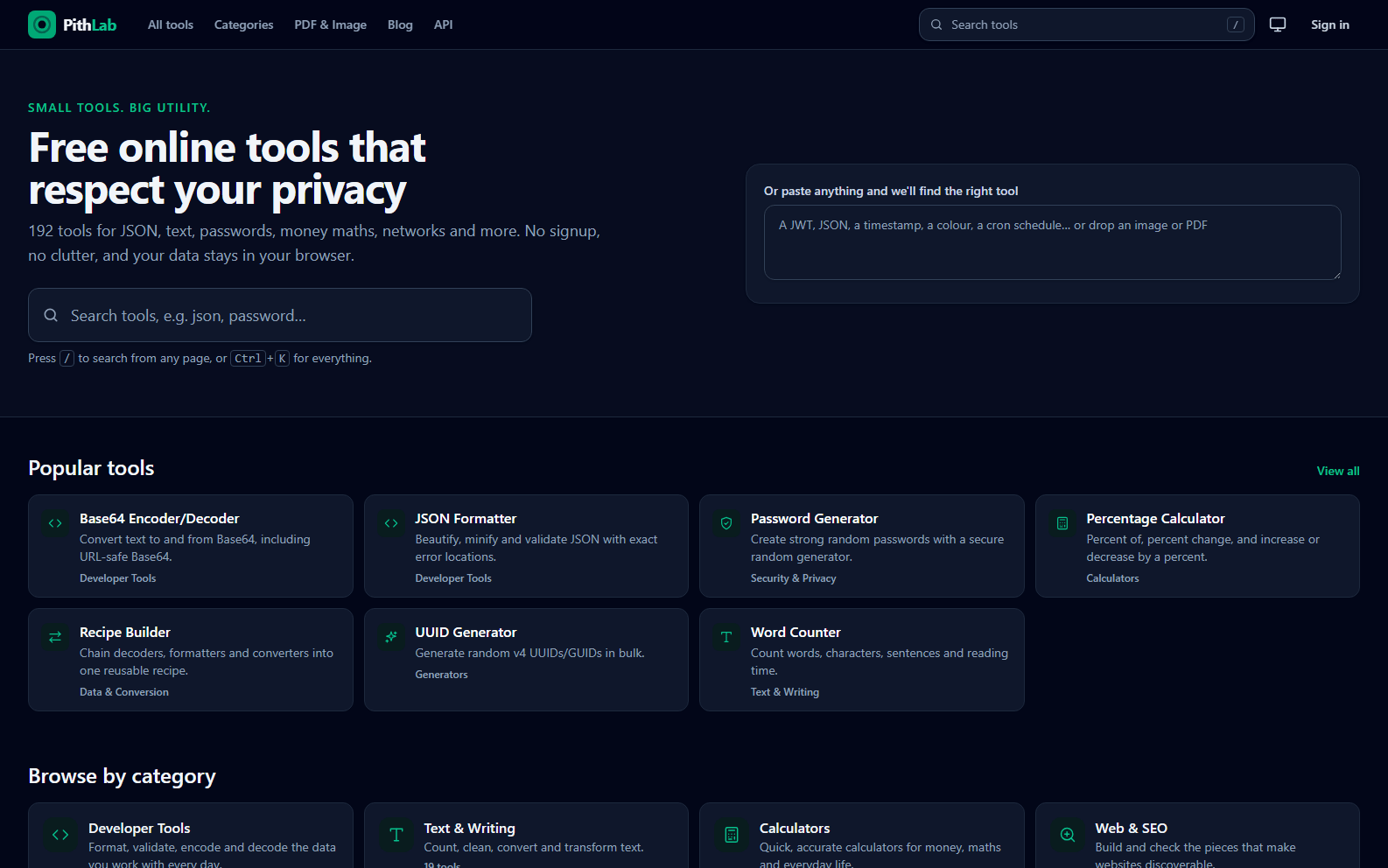Click the Password Generator shield icon

726,523
